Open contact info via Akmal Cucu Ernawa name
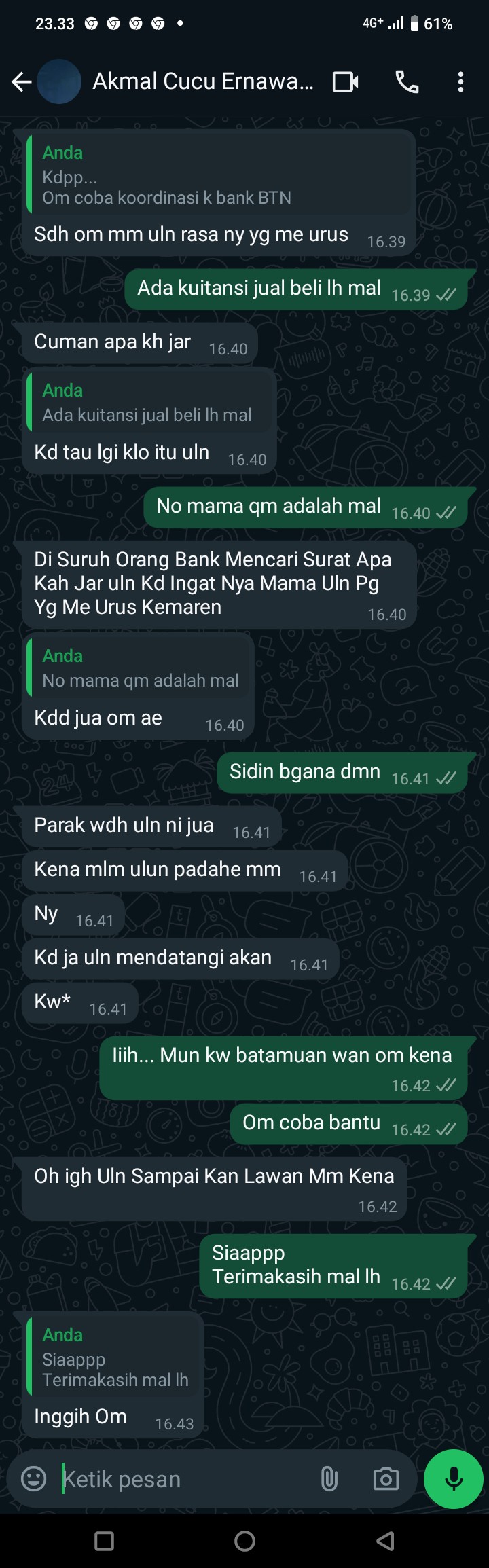Image resolution: width=489 pixels, height=1568 pixels. coord(203,81)
